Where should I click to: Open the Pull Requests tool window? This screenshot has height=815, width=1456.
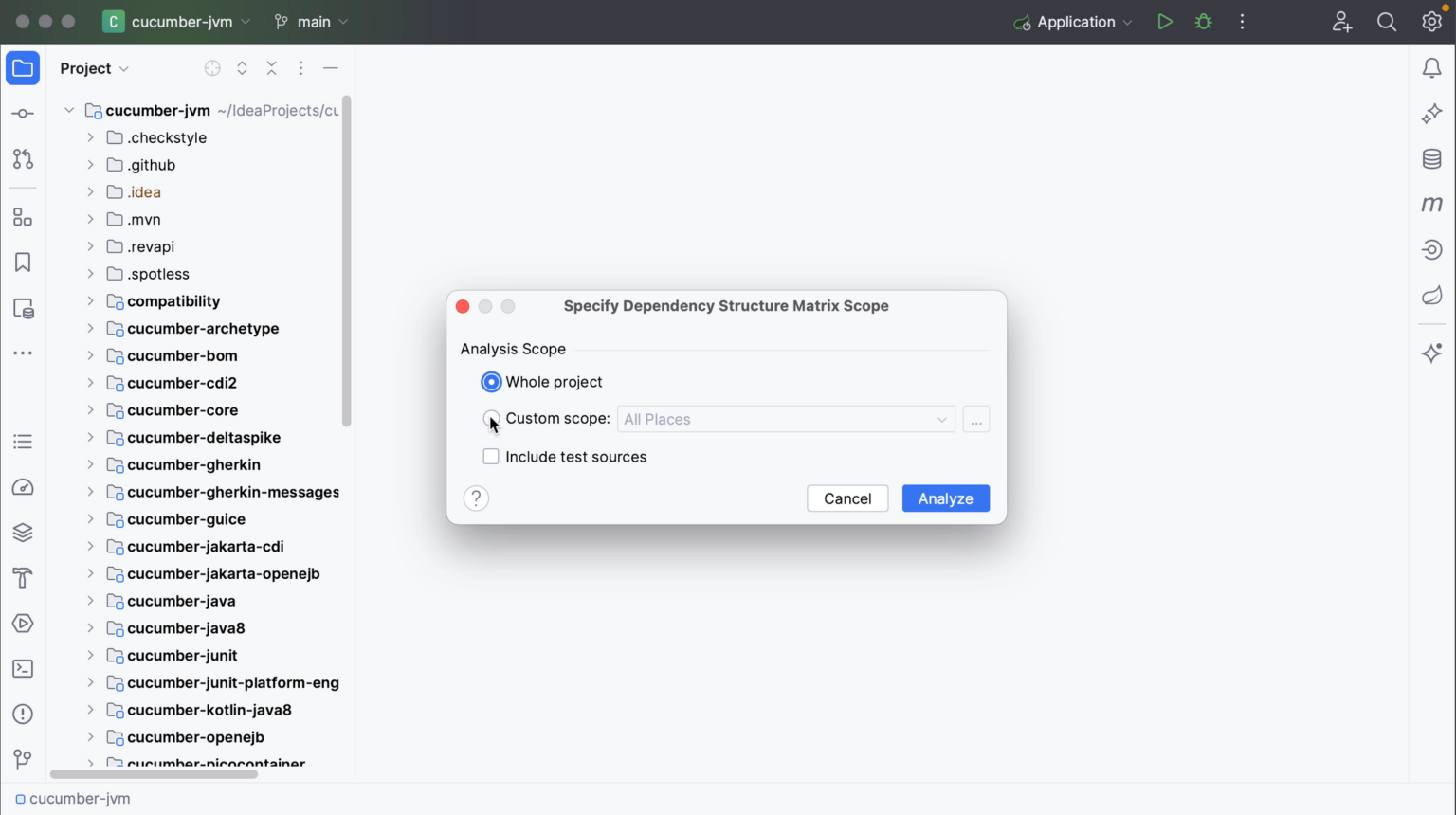[x=23, y=159]
